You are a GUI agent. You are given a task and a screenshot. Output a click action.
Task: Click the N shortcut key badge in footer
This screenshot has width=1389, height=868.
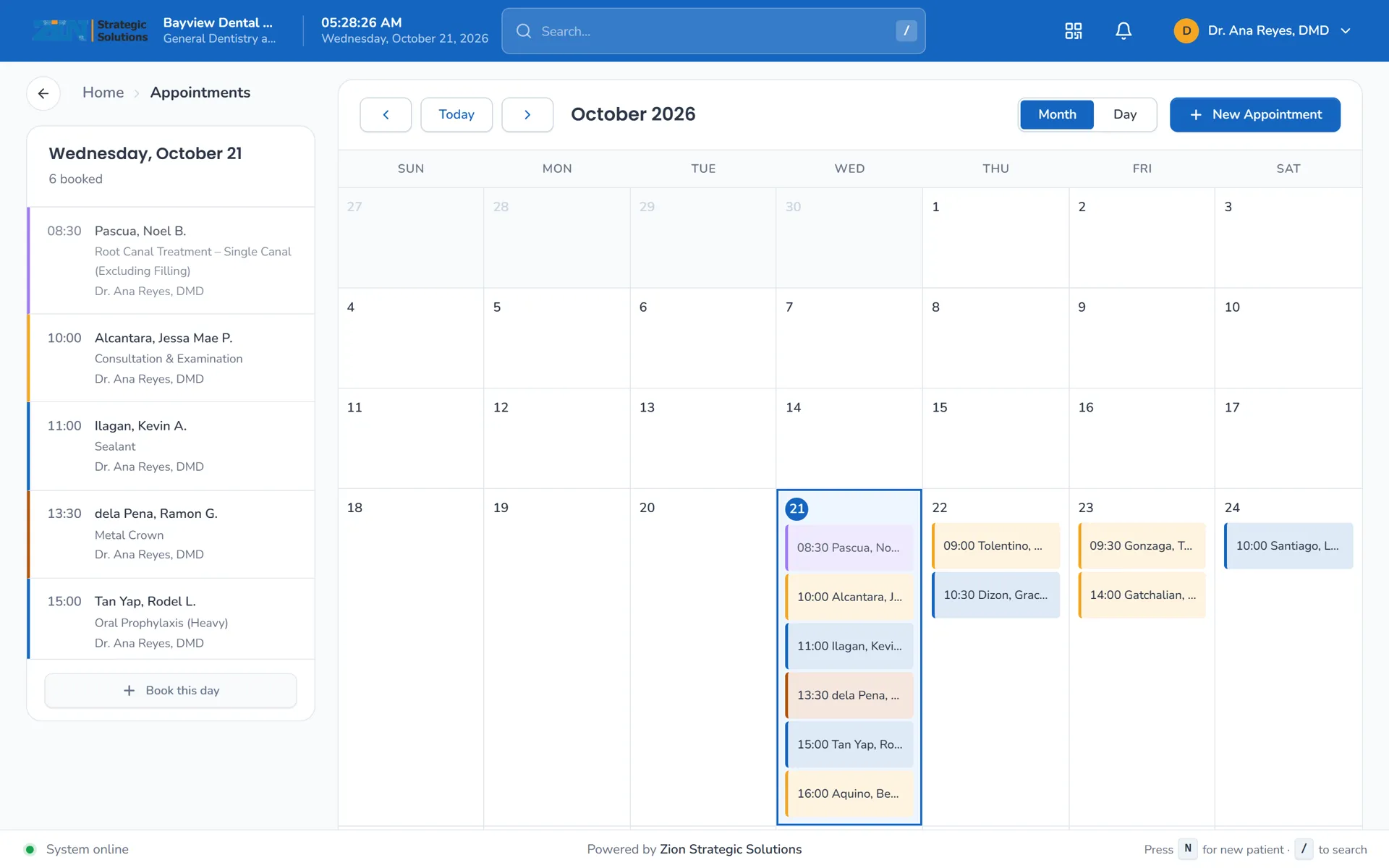(x=1187, y=849)
